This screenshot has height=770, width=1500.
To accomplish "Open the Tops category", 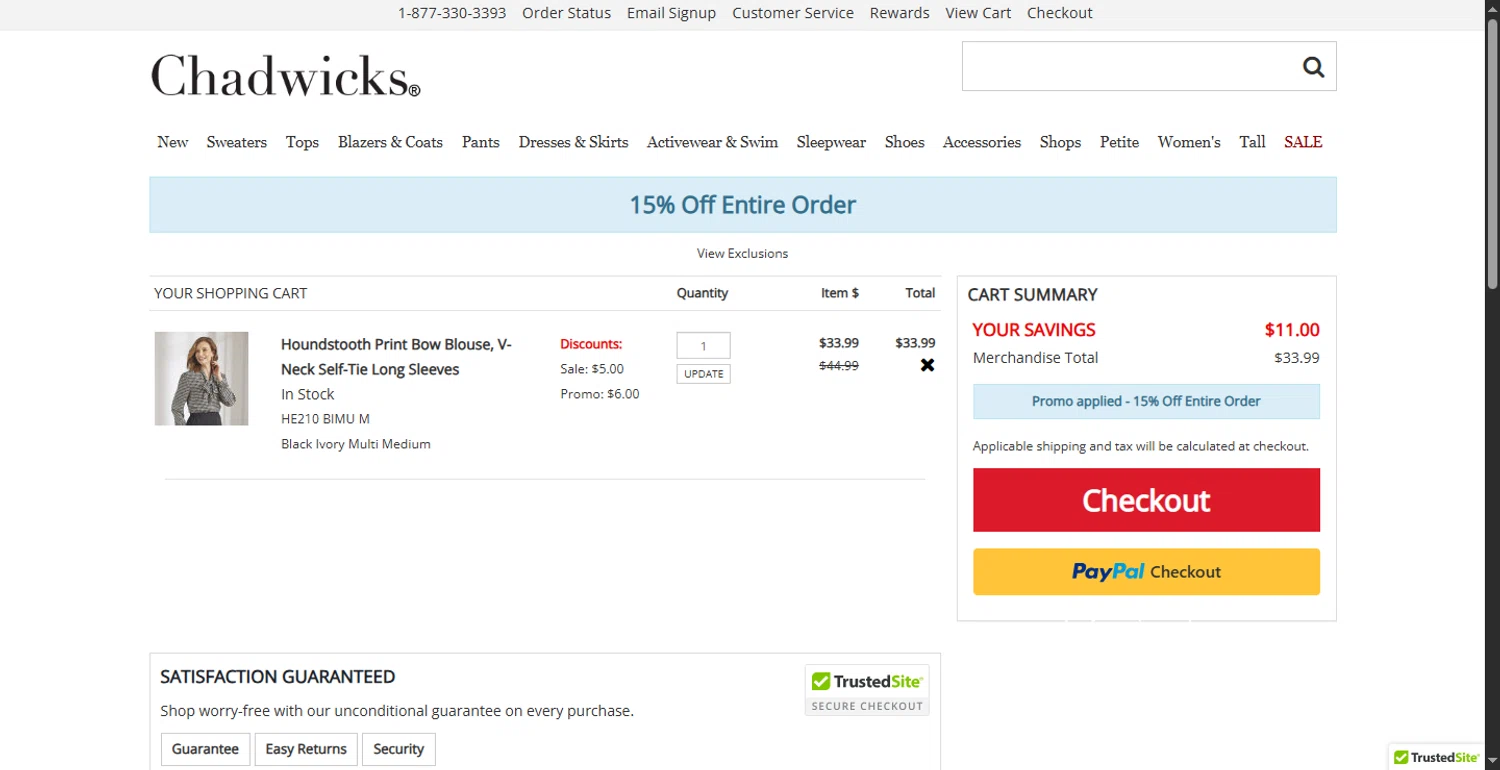I will pos(302,142).
